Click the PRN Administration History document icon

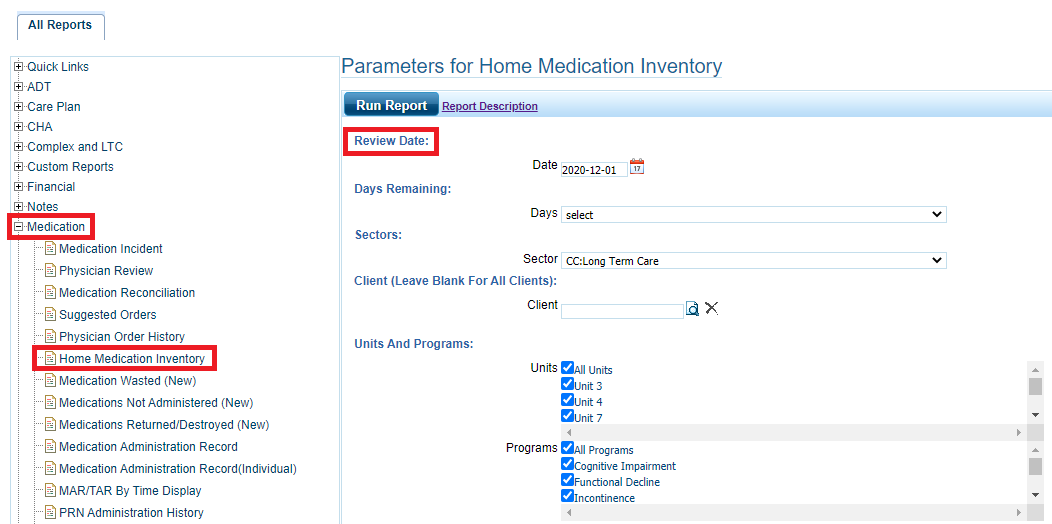pos(50,513)
